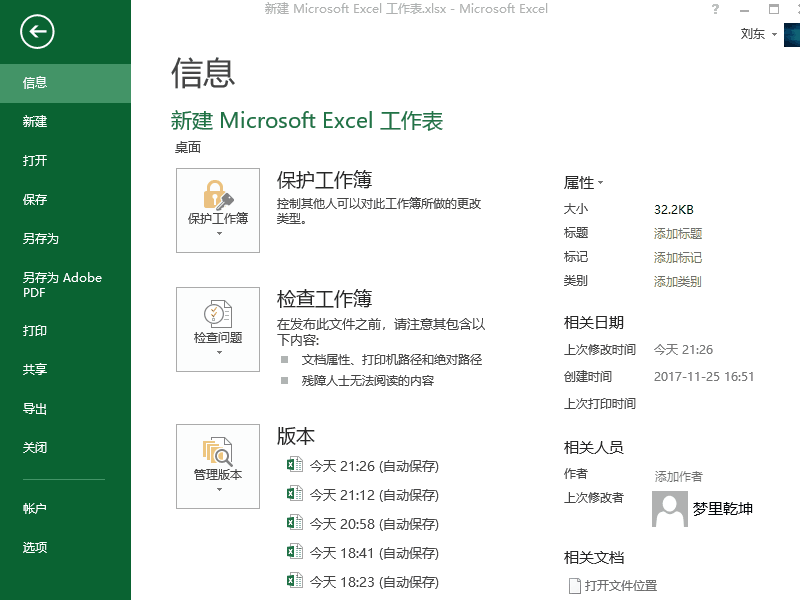Click the page icon for 打开文件位置
Viewport: 800px width, 600px height.
coord(574,586)
